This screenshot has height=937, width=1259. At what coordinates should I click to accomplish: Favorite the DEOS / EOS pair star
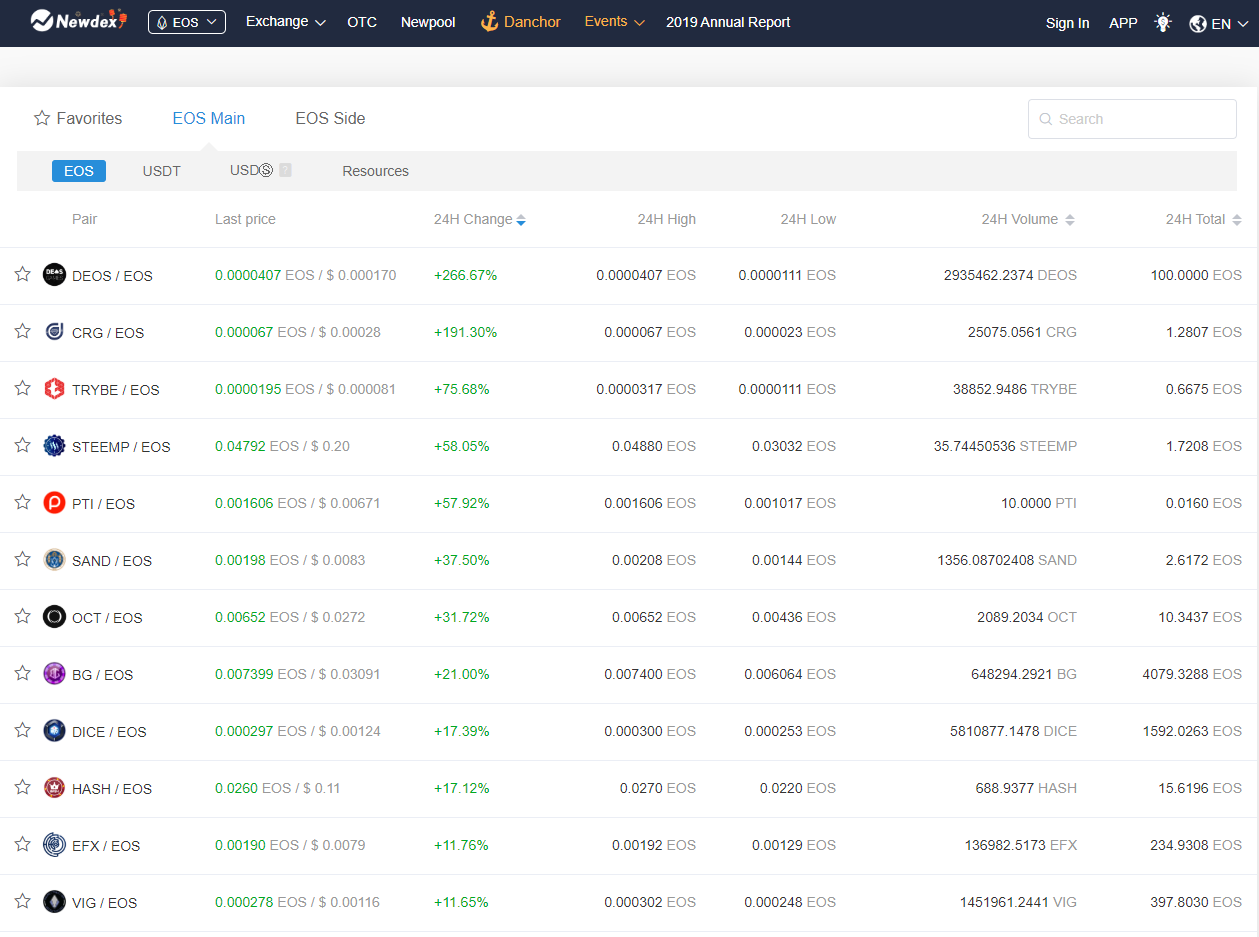point(22,274)
